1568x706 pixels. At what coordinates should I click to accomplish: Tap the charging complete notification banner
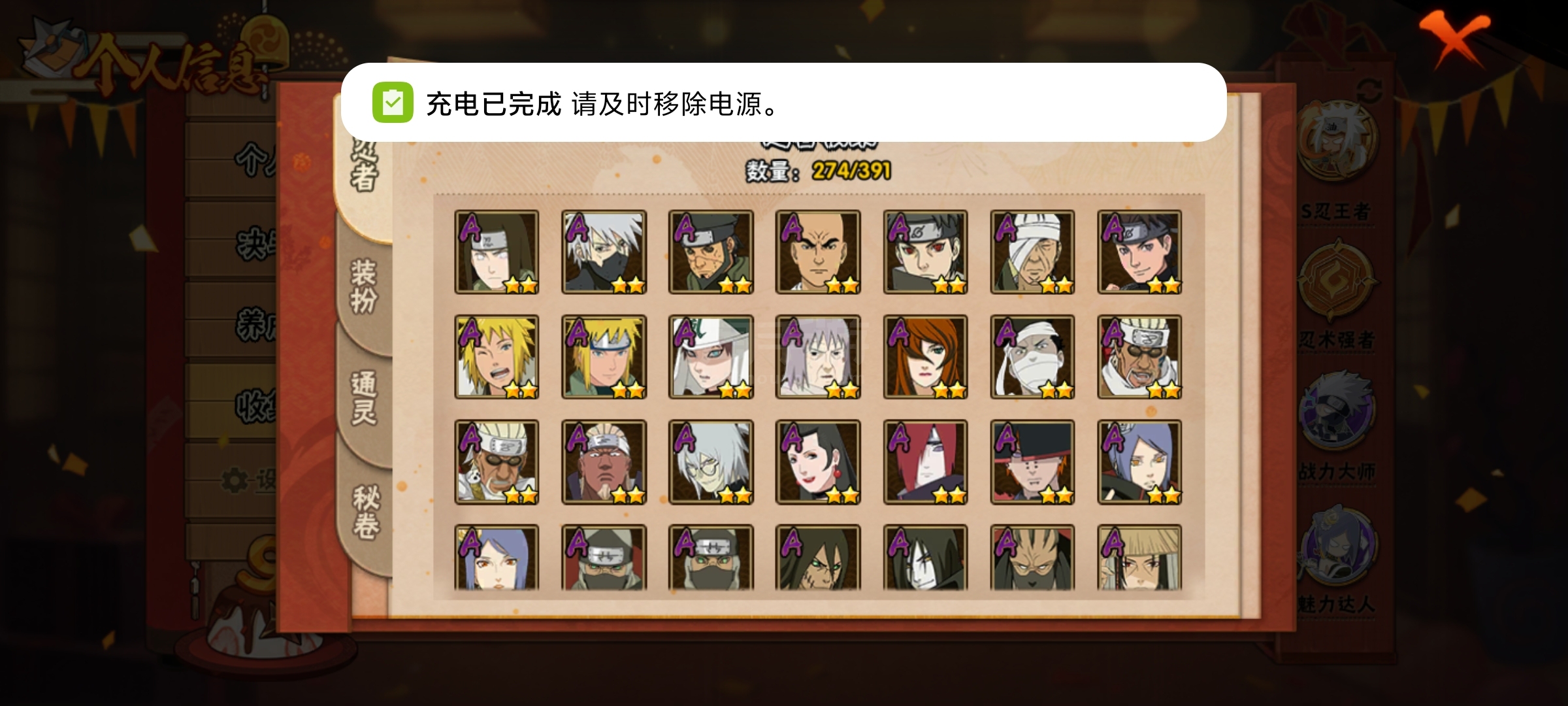(x=783, y=103)
